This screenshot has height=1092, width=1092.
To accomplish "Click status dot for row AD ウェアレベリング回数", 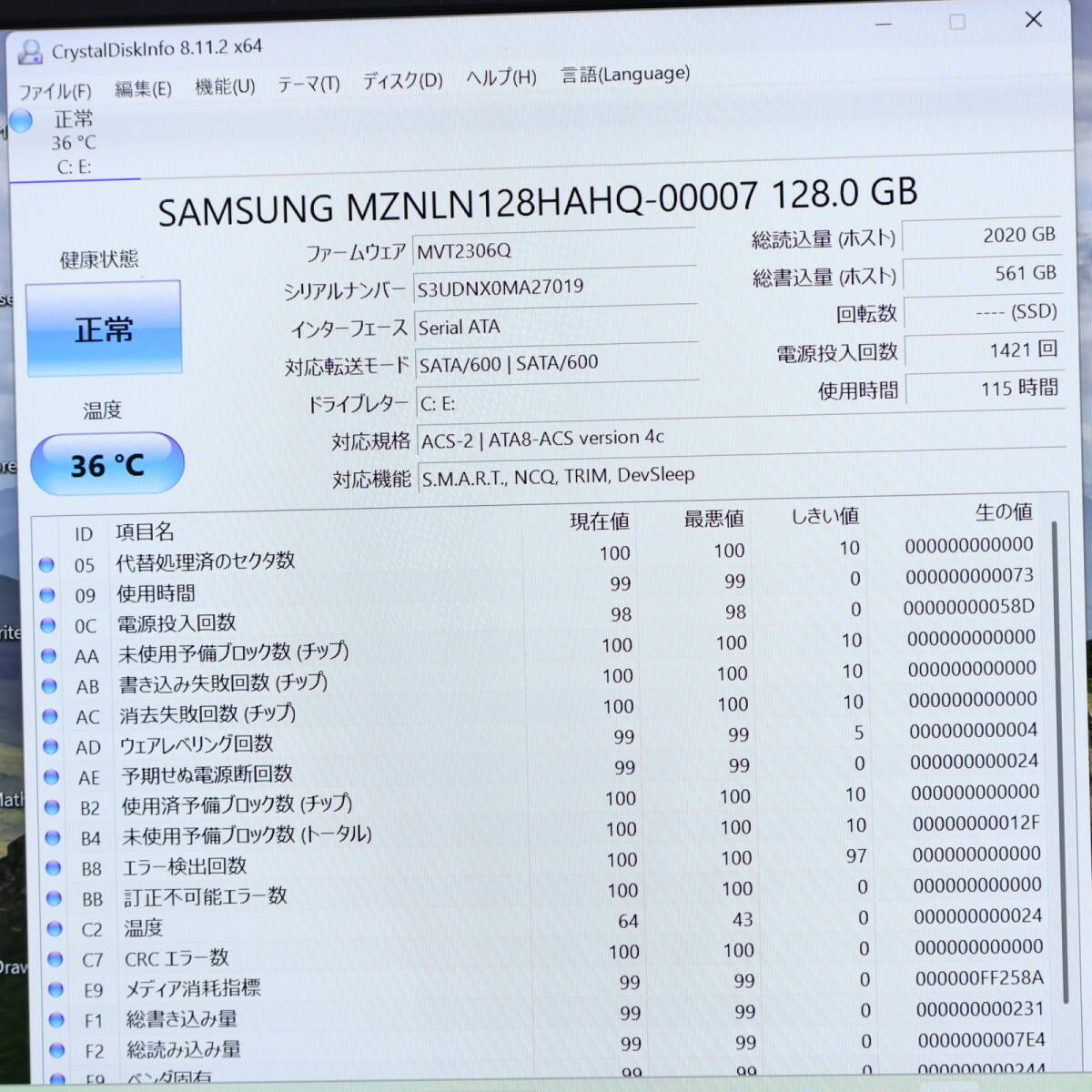I will pyautogui.click(x=51, y=747).
